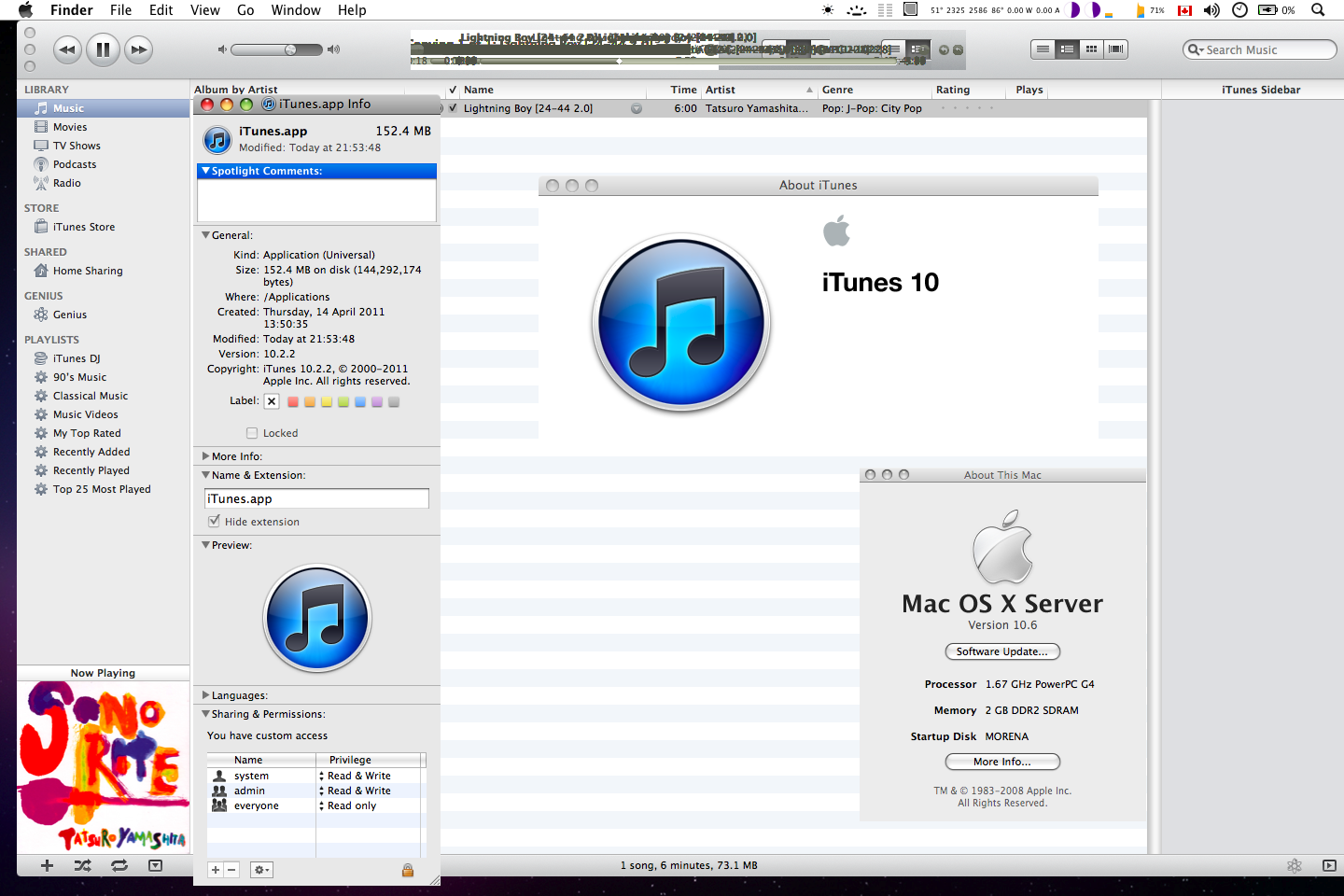Screen dimensions: 1344x896
Task: Skip to the next track
Action: [x=139, y=49]
